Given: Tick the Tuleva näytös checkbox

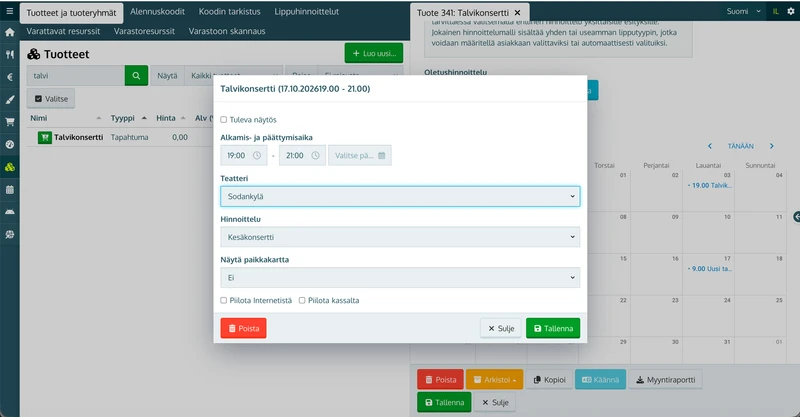Looking at the screenshot, I should 223,119.
